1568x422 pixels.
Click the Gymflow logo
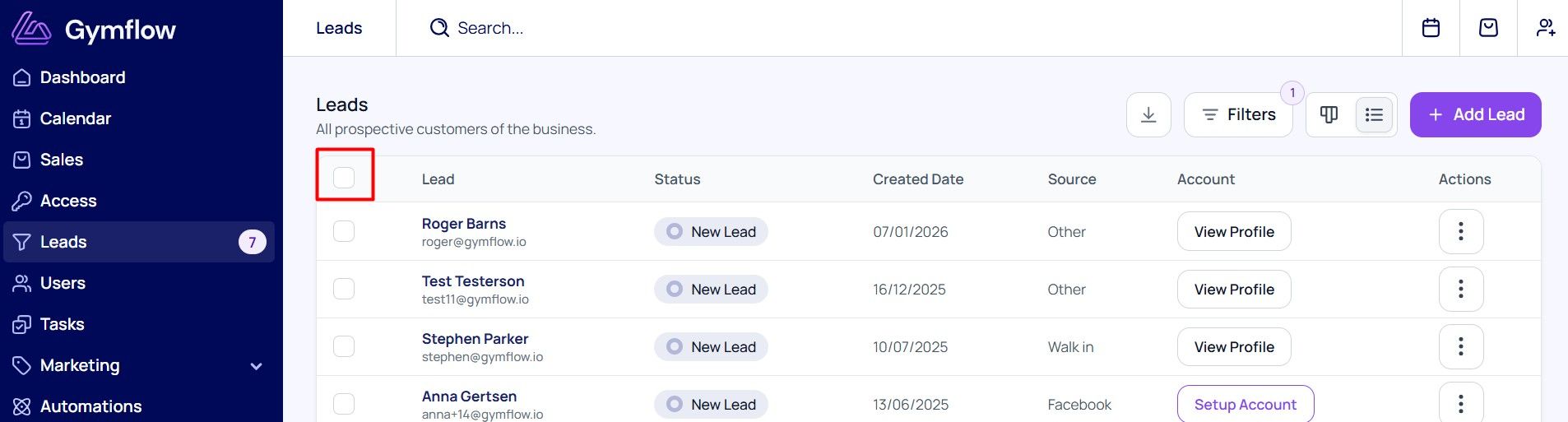click(93, 29)
